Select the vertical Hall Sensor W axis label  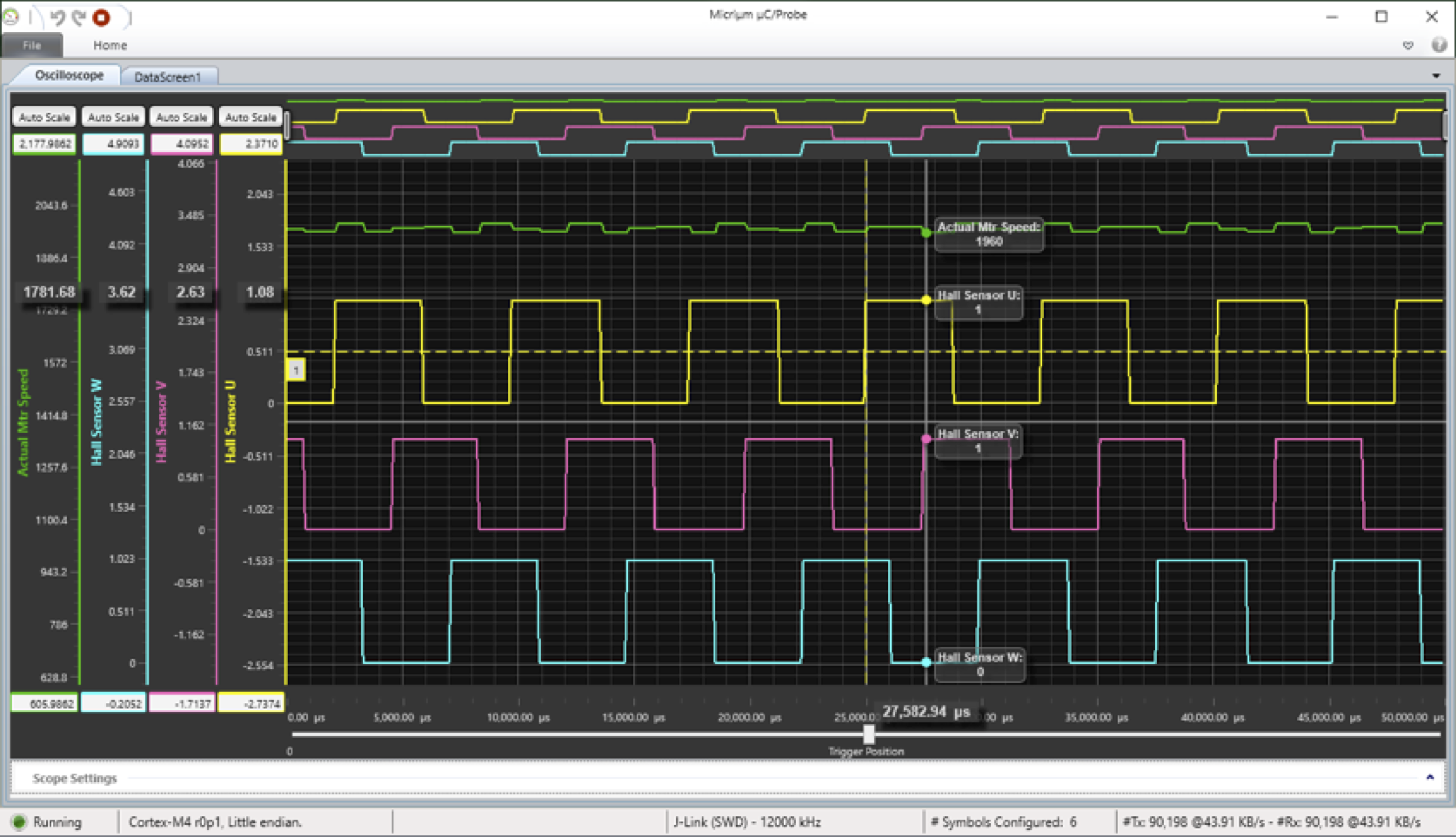tap(97, 422)
